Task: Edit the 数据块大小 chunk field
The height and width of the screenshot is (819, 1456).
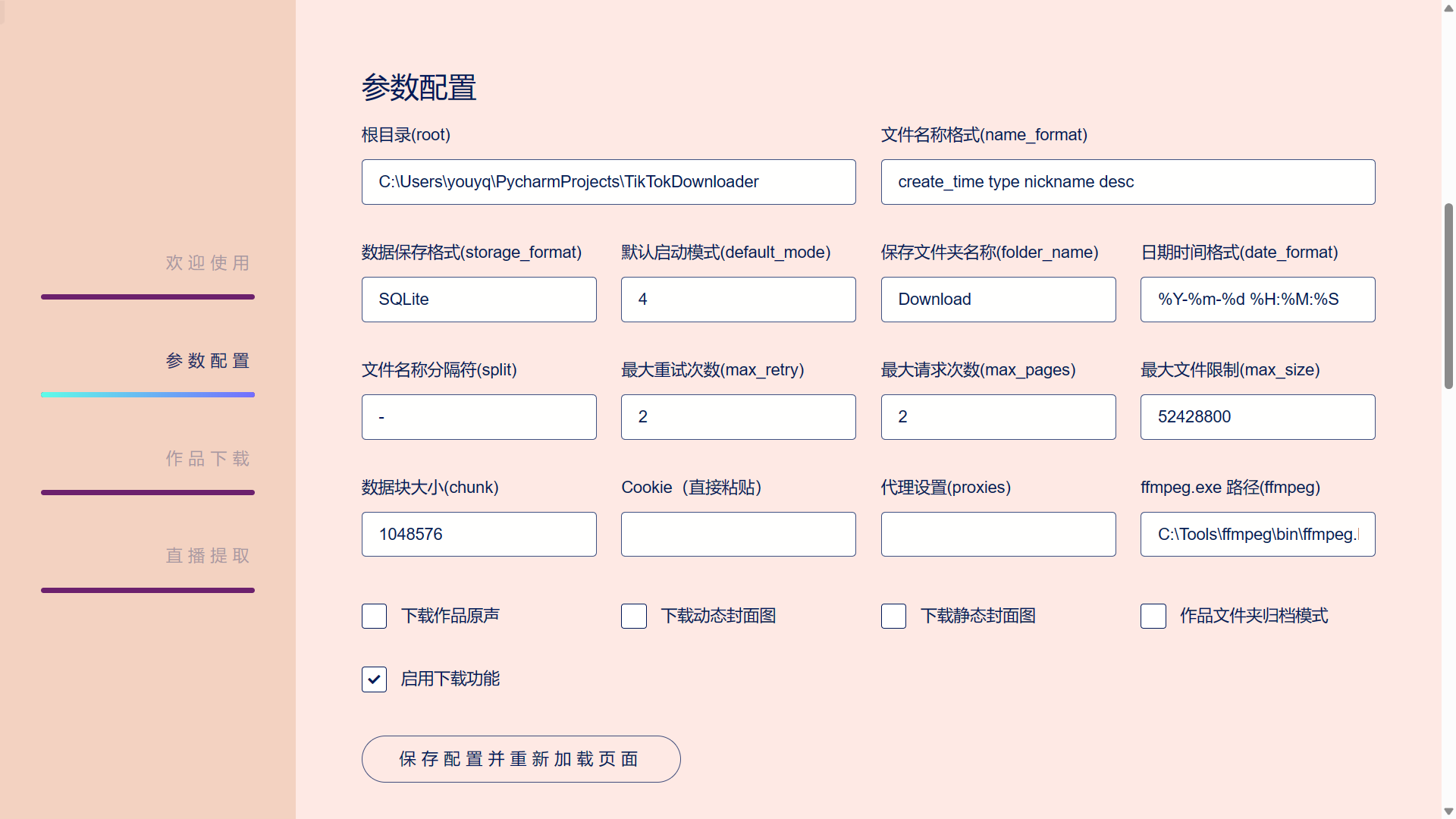Action: (479, 534)
